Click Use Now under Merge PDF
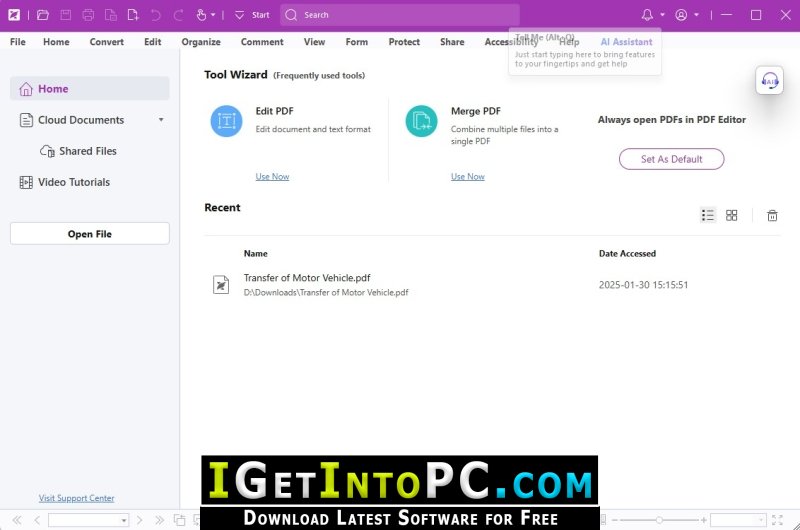Viewport: 800px width, 530px height. coord(468,176)
